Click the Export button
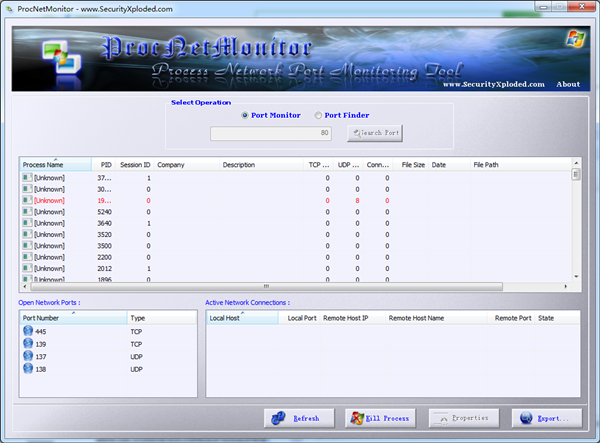The width and height of the screenshot is (600, 443). tap(547, 418)
